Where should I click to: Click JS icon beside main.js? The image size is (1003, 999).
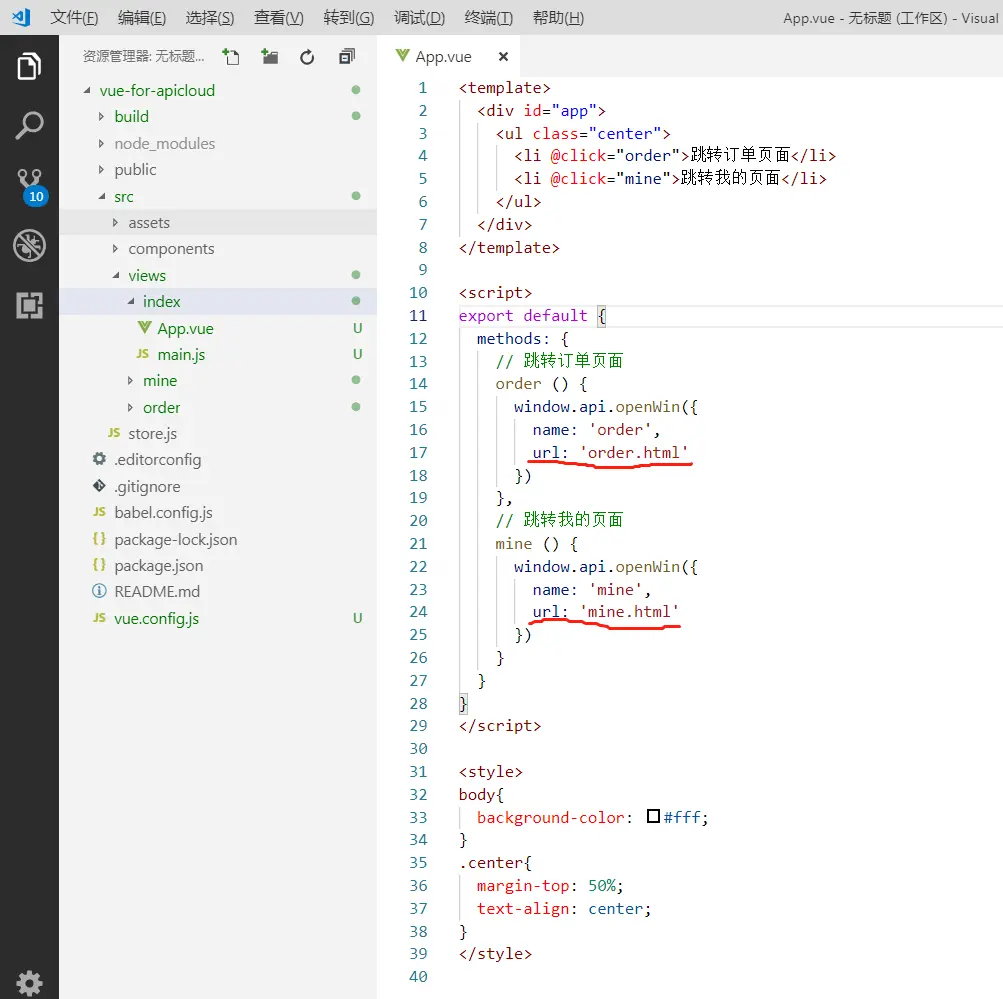142,354
